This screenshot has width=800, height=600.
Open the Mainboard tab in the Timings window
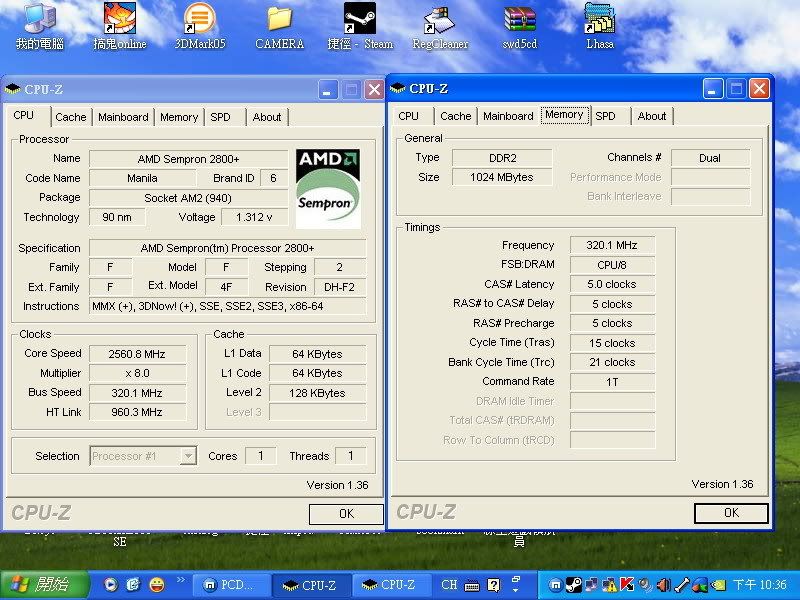[508, 116]
